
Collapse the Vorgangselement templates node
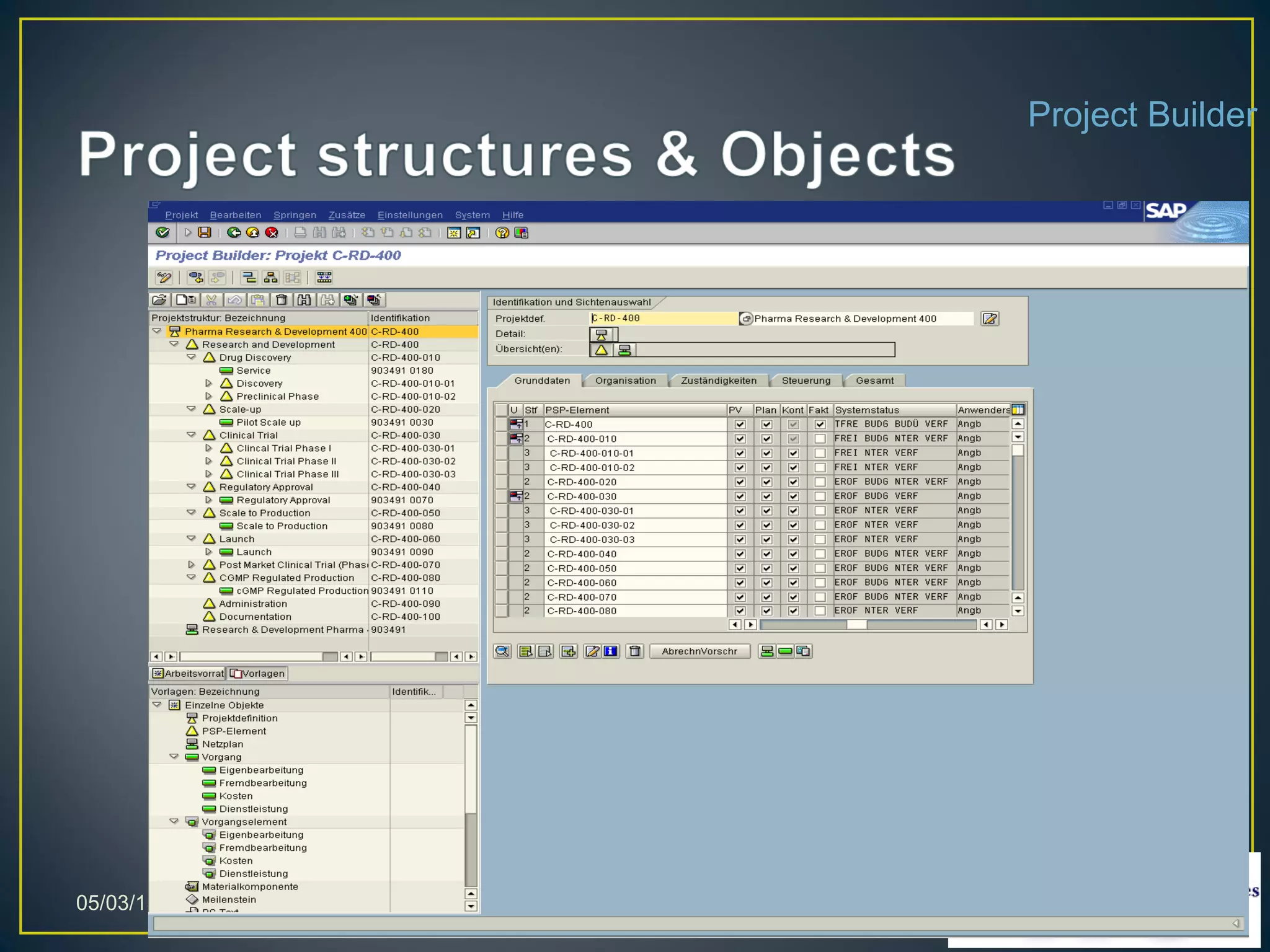pyautogui.click(x=174, y=822)
